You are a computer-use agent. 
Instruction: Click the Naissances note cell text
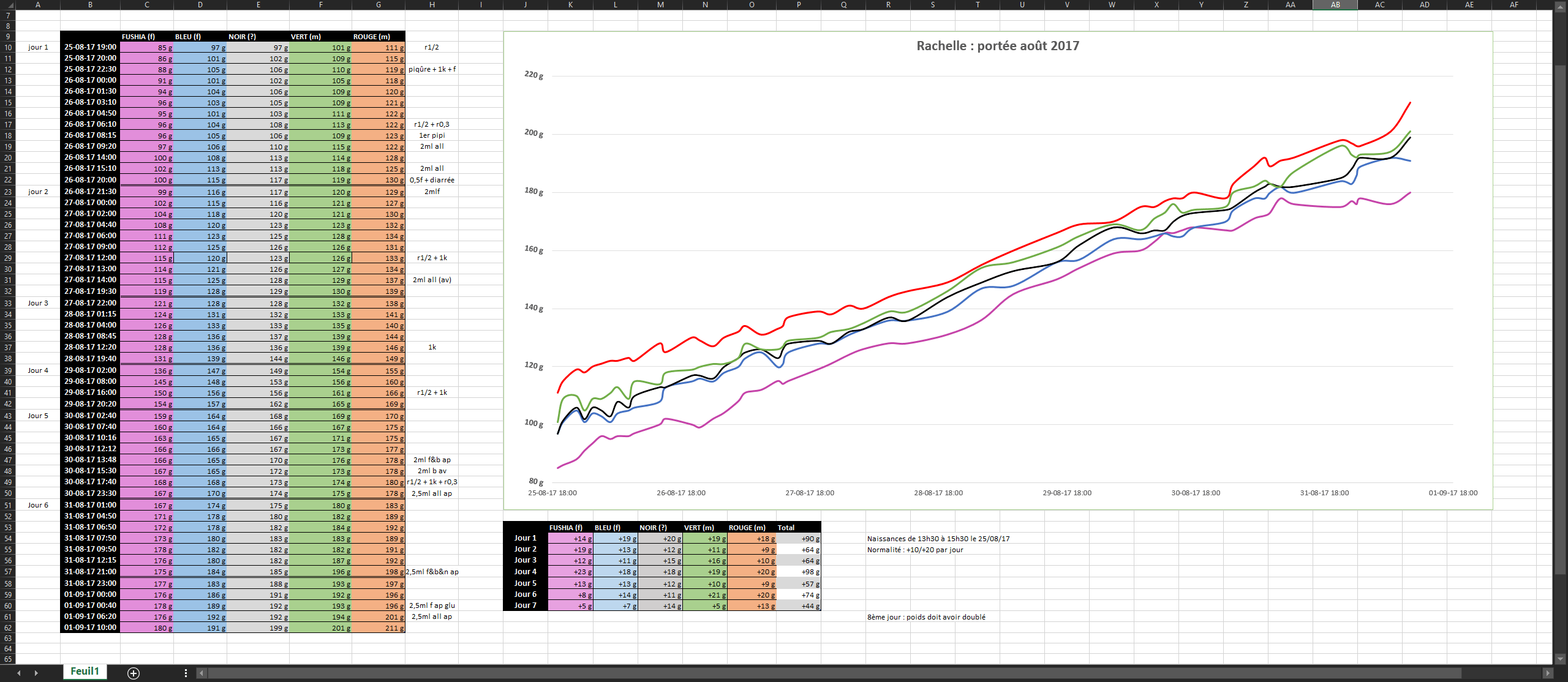[x=938, y=539]
